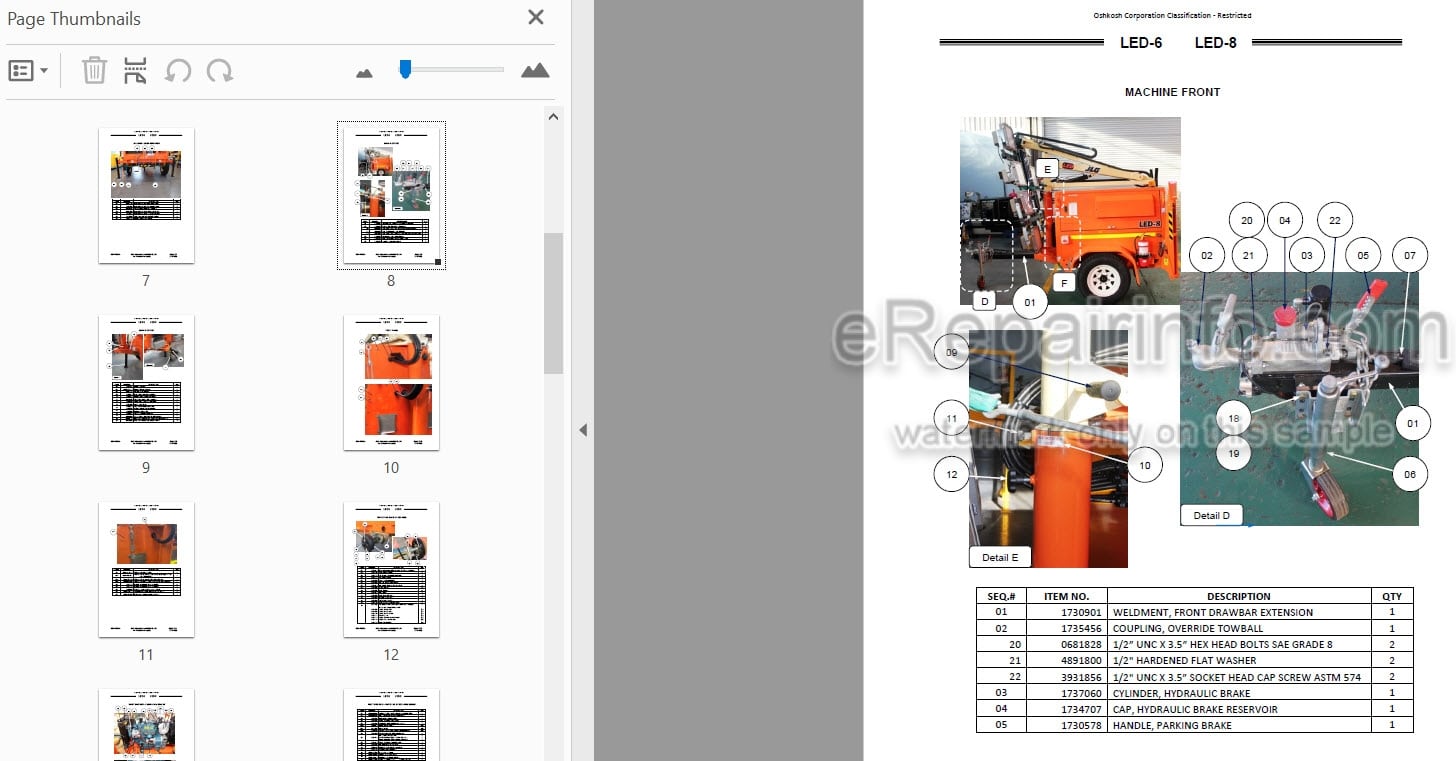
Task: Click callout bubble 12 on diagram
Action: click(951, 475)
